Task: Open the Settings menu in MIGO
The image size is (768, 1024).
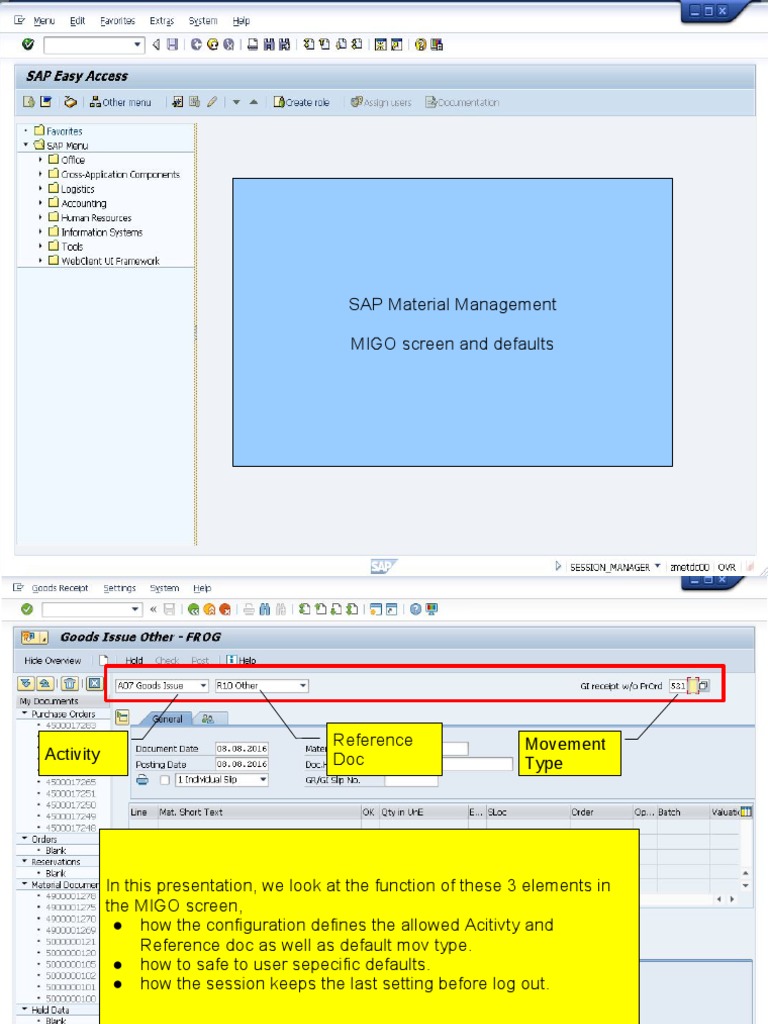Action: pos(120,588)
